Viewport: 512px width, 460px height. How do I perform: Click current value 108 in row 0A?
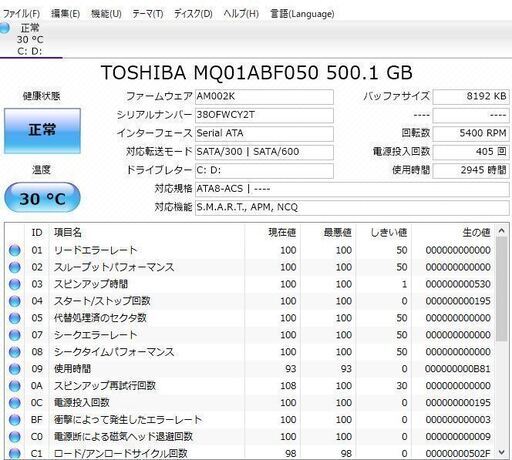coord(288,386)
